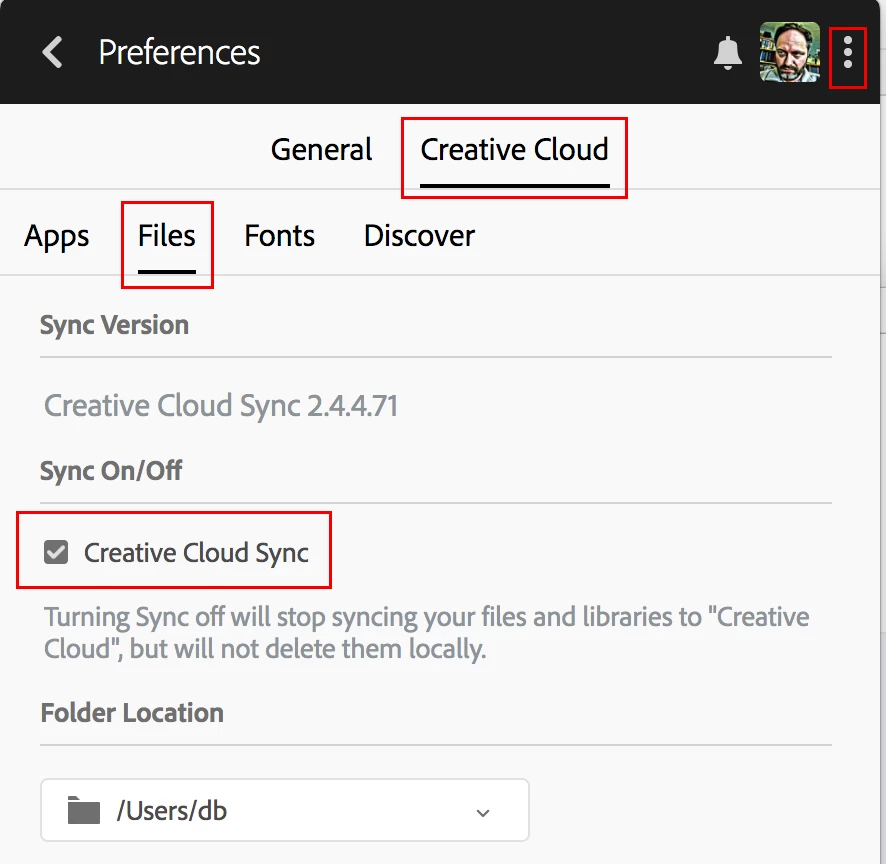Open the Files sub-tab
This screenshot has height=864, width=886.
pyautogui.click(x=167, y=236)
